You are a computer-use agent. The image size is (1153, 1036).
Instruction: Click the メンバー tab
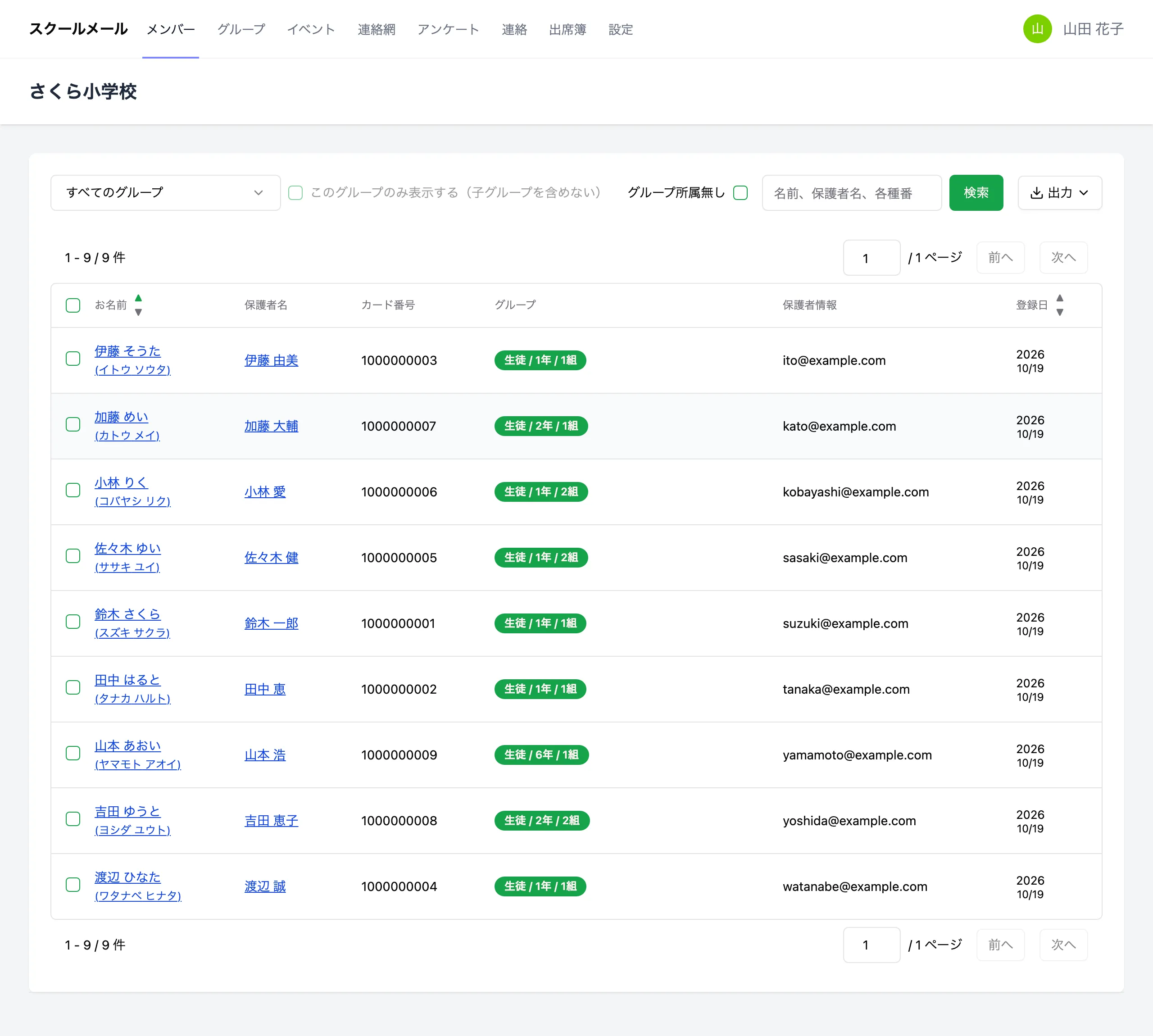171,29
